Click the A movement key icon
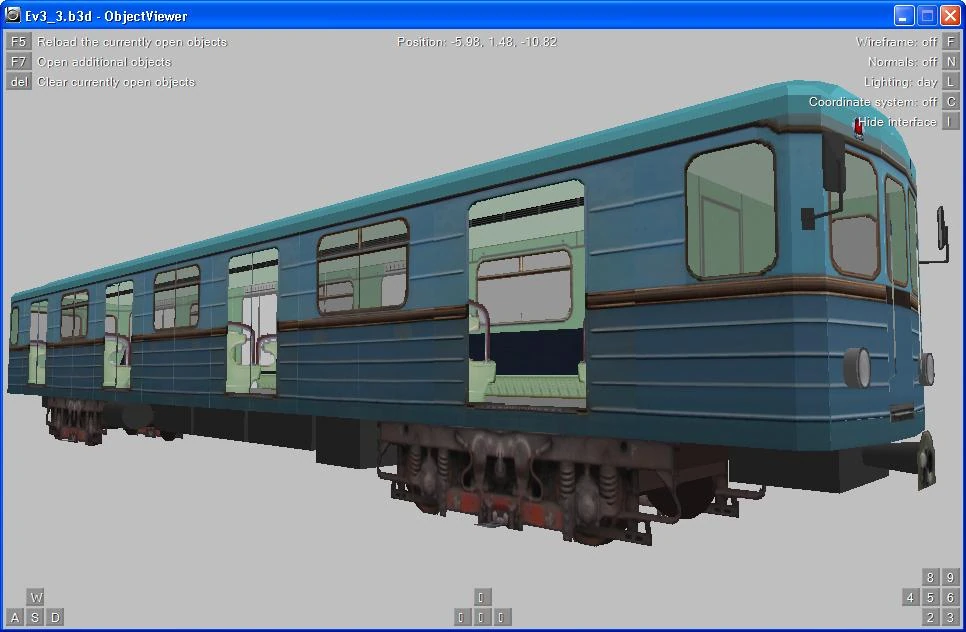This screenshot has width=966, height=632. click(15, 617)
